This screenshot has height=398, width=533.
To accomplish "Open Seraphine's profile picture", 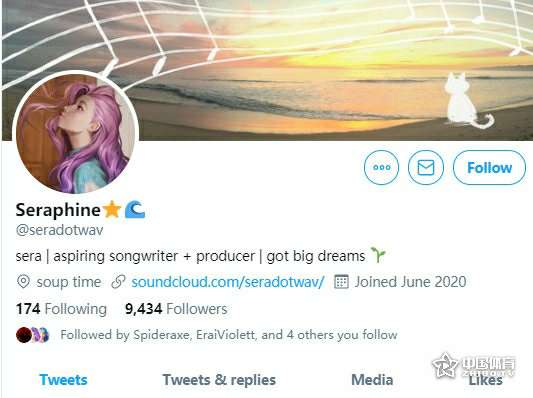I will coord(75,134).
